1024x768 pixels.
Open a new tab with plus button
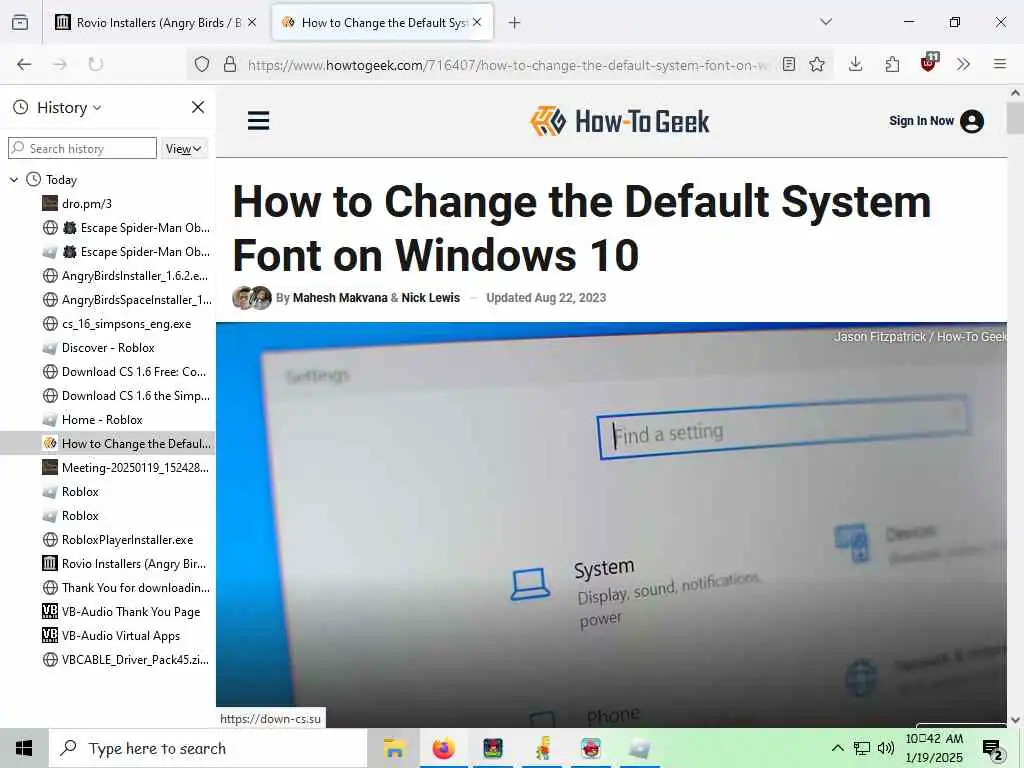(514, 23)
